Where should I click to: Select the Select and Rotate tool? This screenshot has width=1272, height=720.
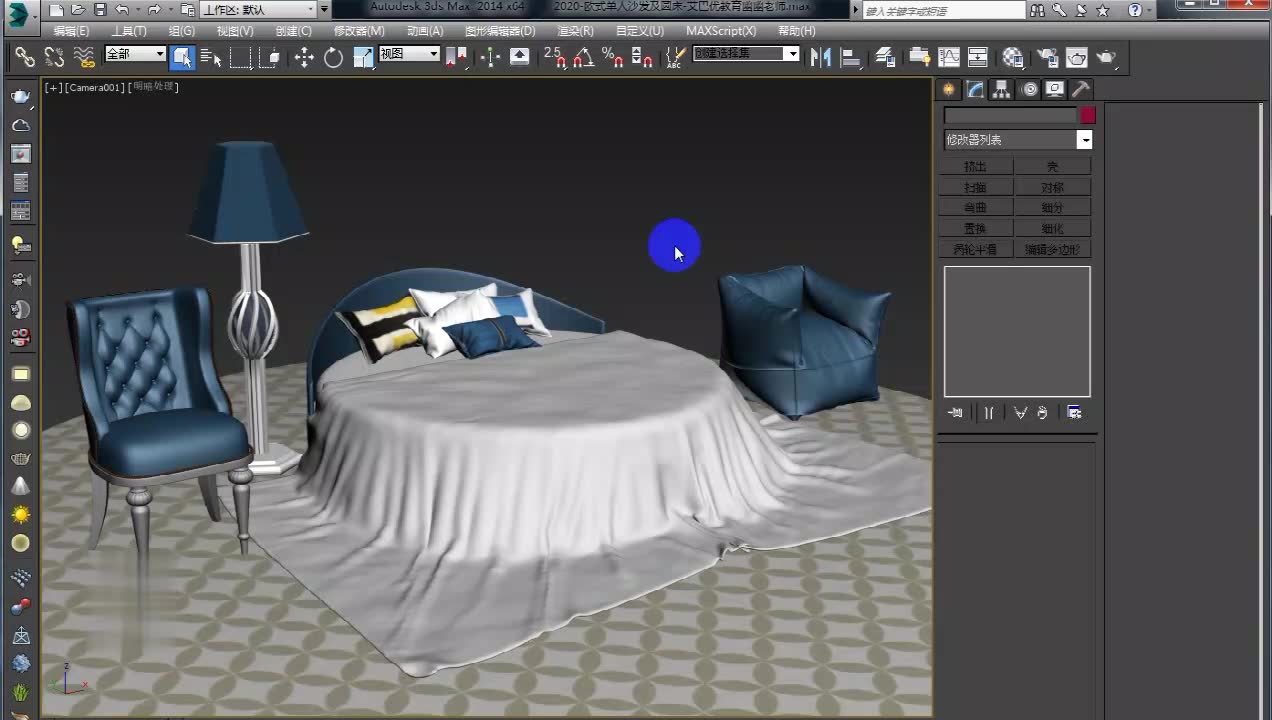pyautogui.click(x=334, y=57)
